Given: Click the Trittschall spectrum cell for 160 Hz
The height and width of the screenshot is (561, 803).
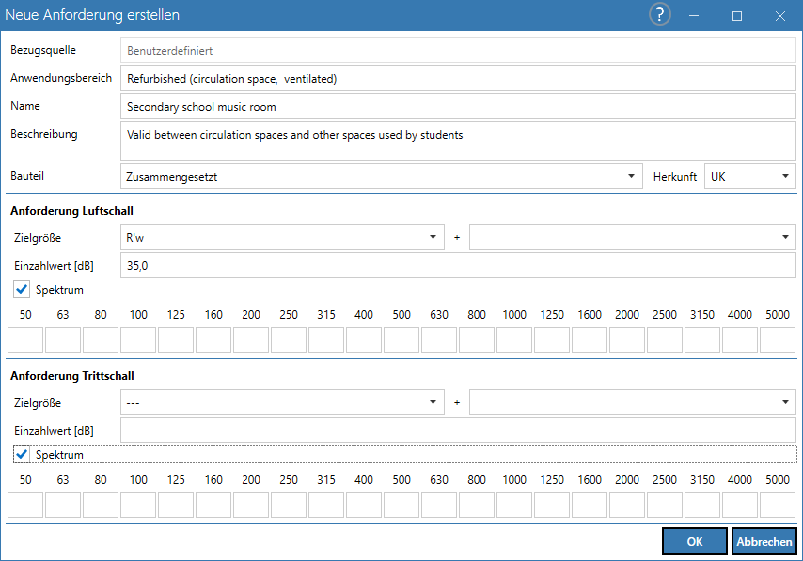Looking at the screenshot, I should click(x=213, y=505).
